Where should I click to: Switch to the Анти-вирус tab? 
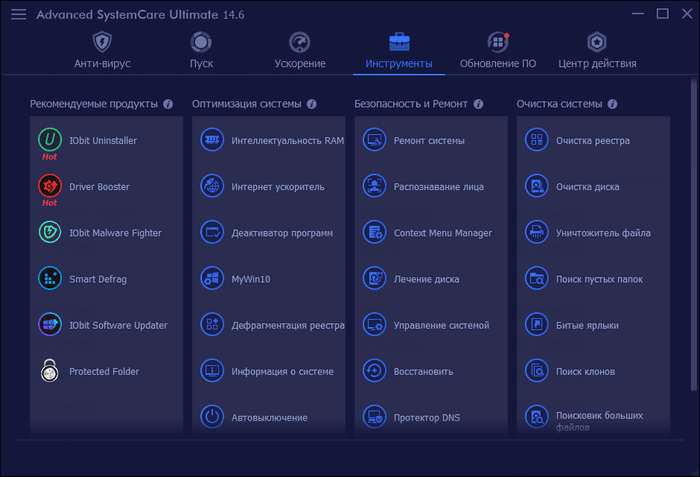pyautogui.click(x=102, y=51)
